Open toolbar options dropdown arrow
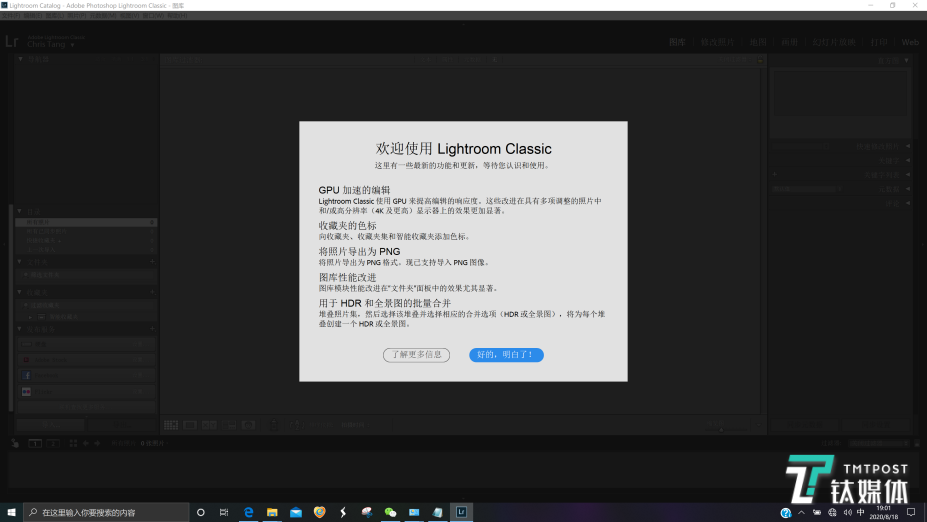The width and height of the screenshot is (927, 522). [759, 425]
